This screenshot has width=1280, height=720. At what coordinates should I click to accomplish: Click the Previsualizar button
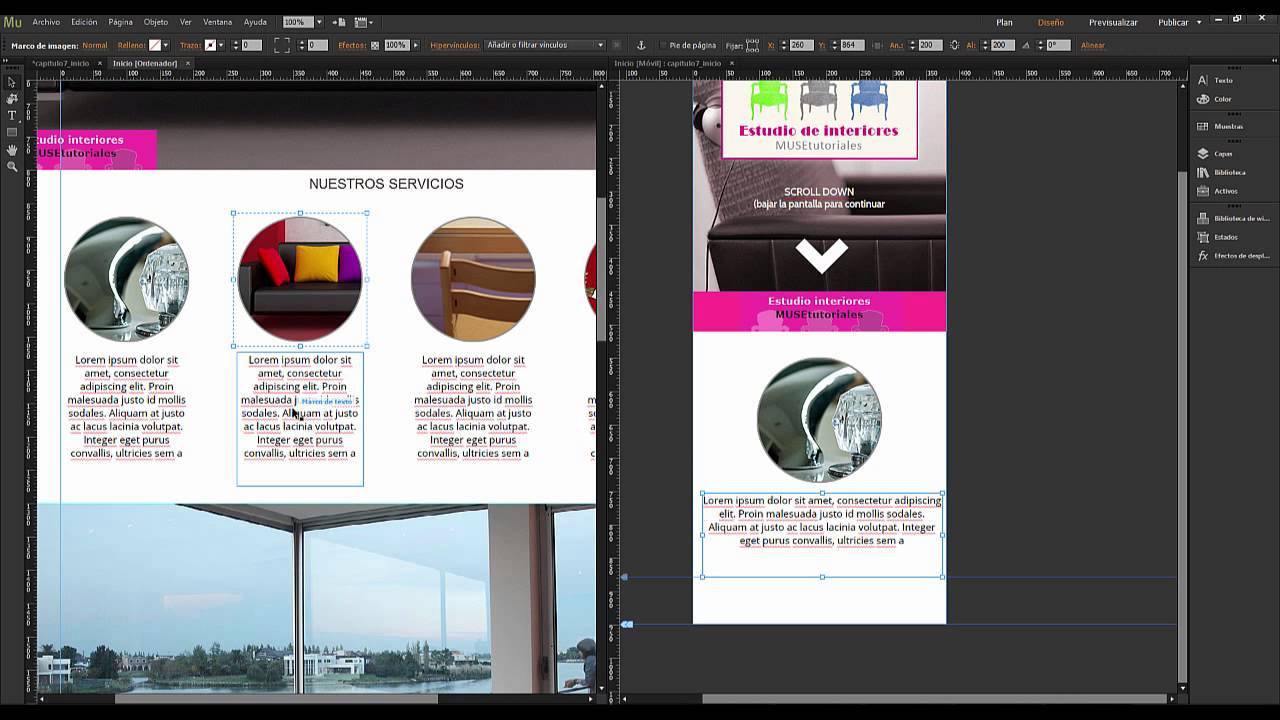(x=1113, y=22)
